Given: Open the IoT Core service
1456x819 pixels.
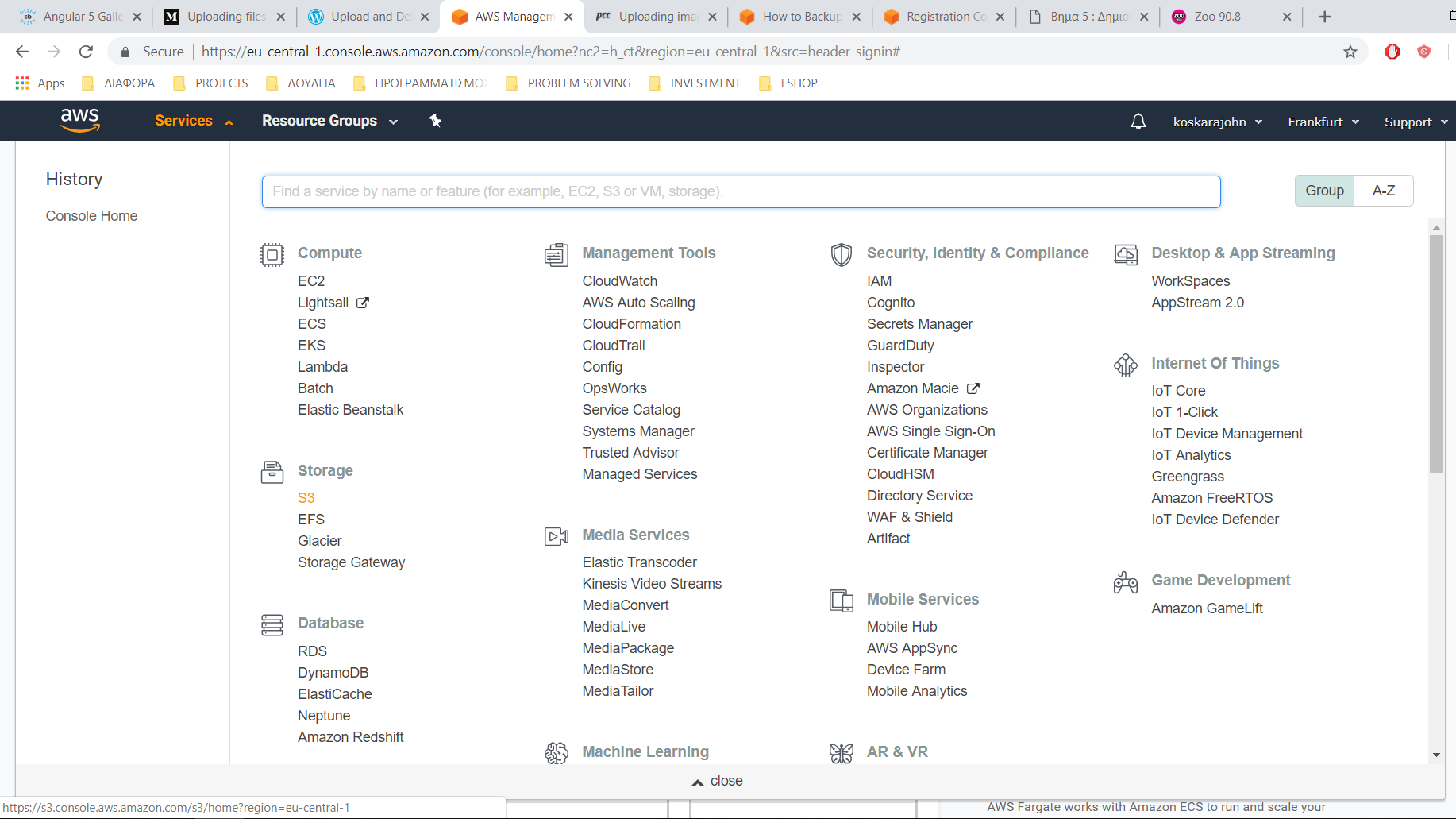Looking at the screenshot, I should (x=1178, y=391).
